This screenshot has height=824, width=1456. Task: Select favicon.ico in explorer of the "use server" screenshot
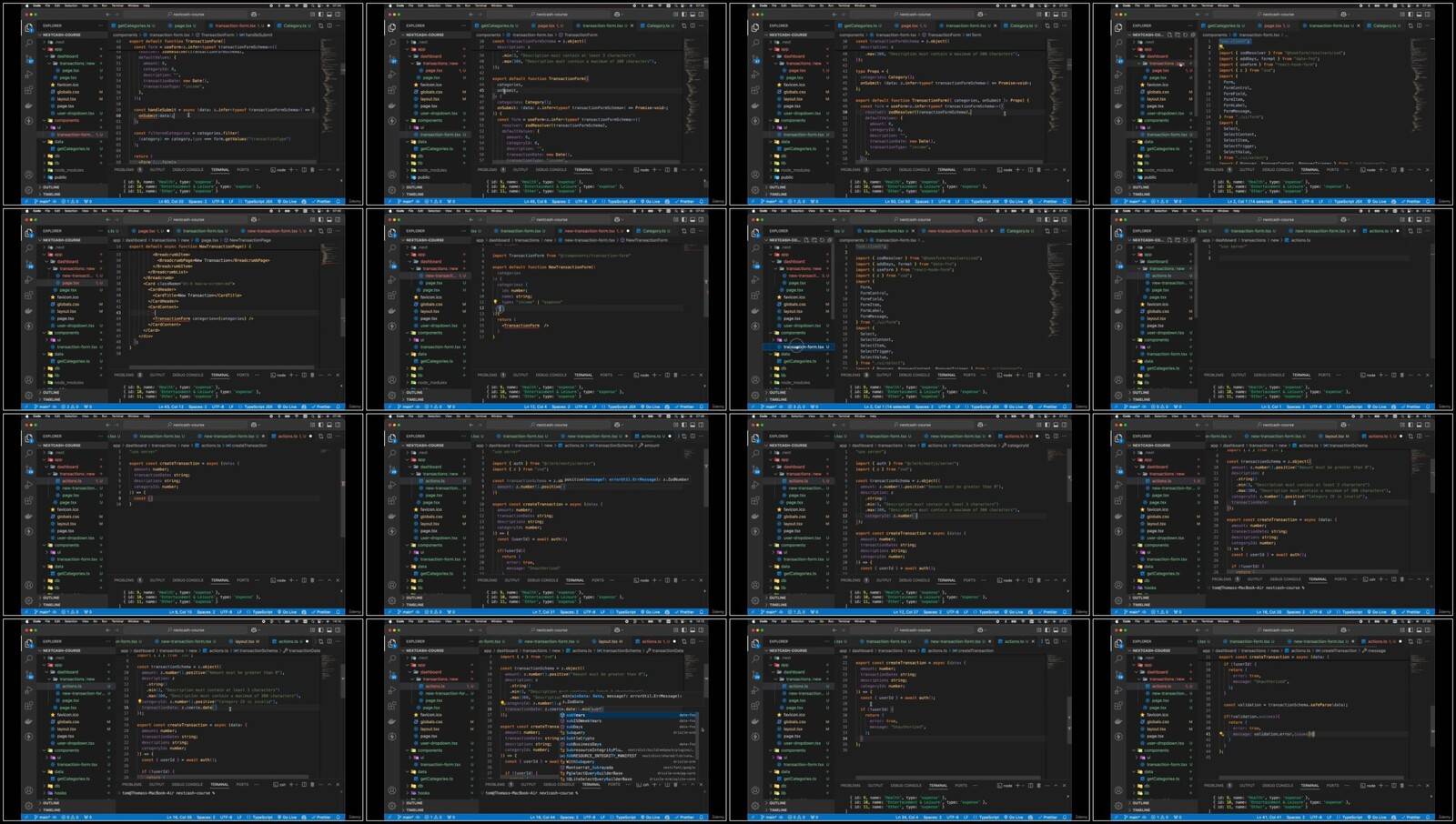click(x=1158, y=304)
